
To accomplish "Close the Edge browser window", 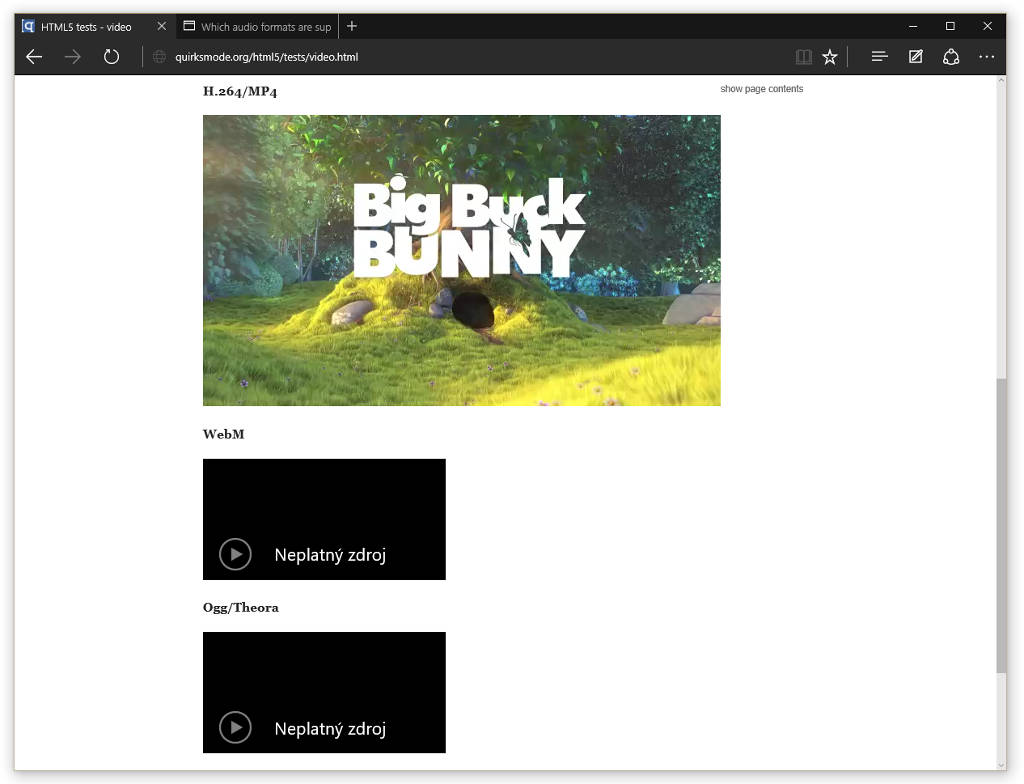I will pos(987,26).
